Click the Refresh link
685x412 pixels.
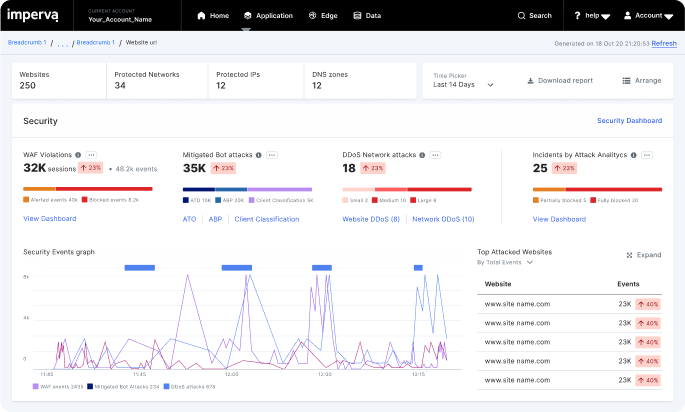coord(664,44)
